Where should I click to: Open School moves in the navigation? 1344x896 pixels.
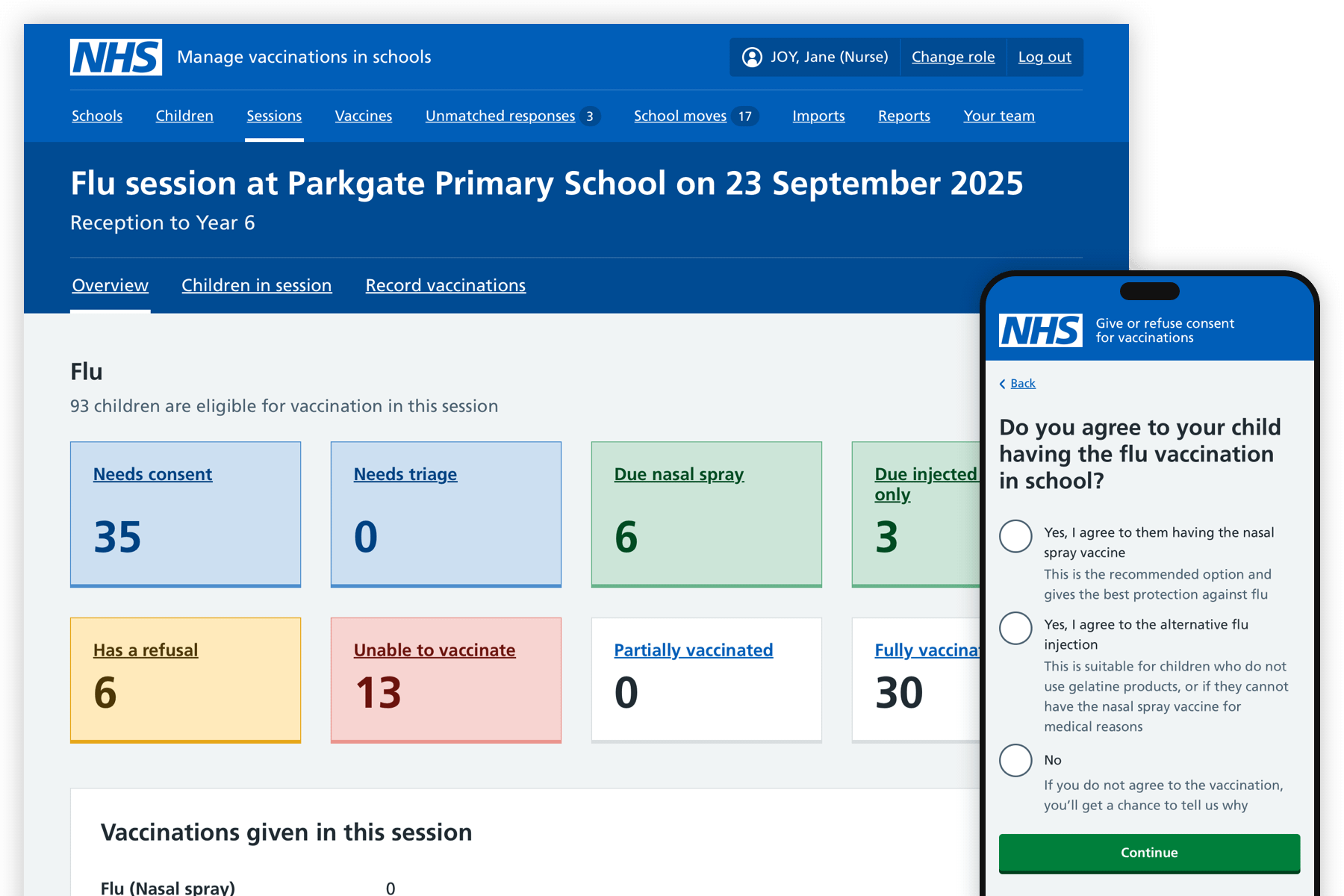tap(680, 116)
